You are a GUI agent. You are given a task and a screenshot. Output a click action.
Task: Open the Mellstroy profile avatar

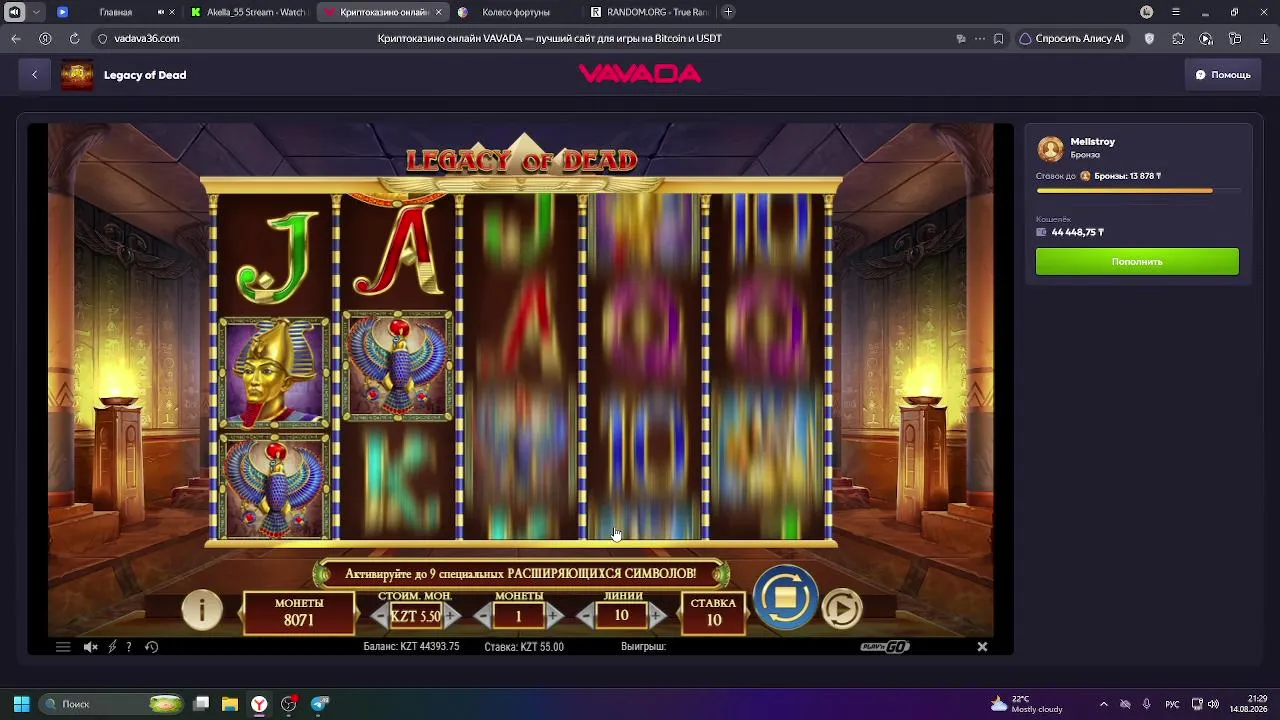point(1050,149)
